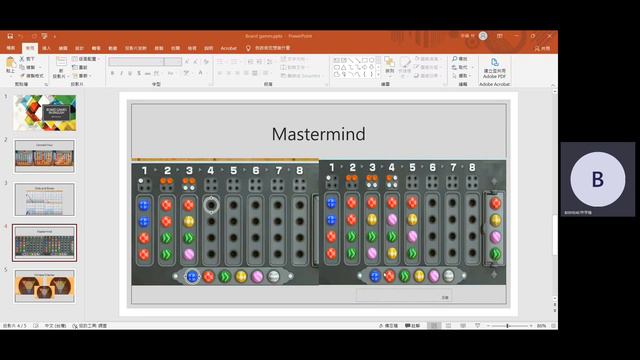The width and height of the screenshot is (640, 360).
Task: Select the triangle shape in shapes gallery
Action: click(x=344, y=67)
